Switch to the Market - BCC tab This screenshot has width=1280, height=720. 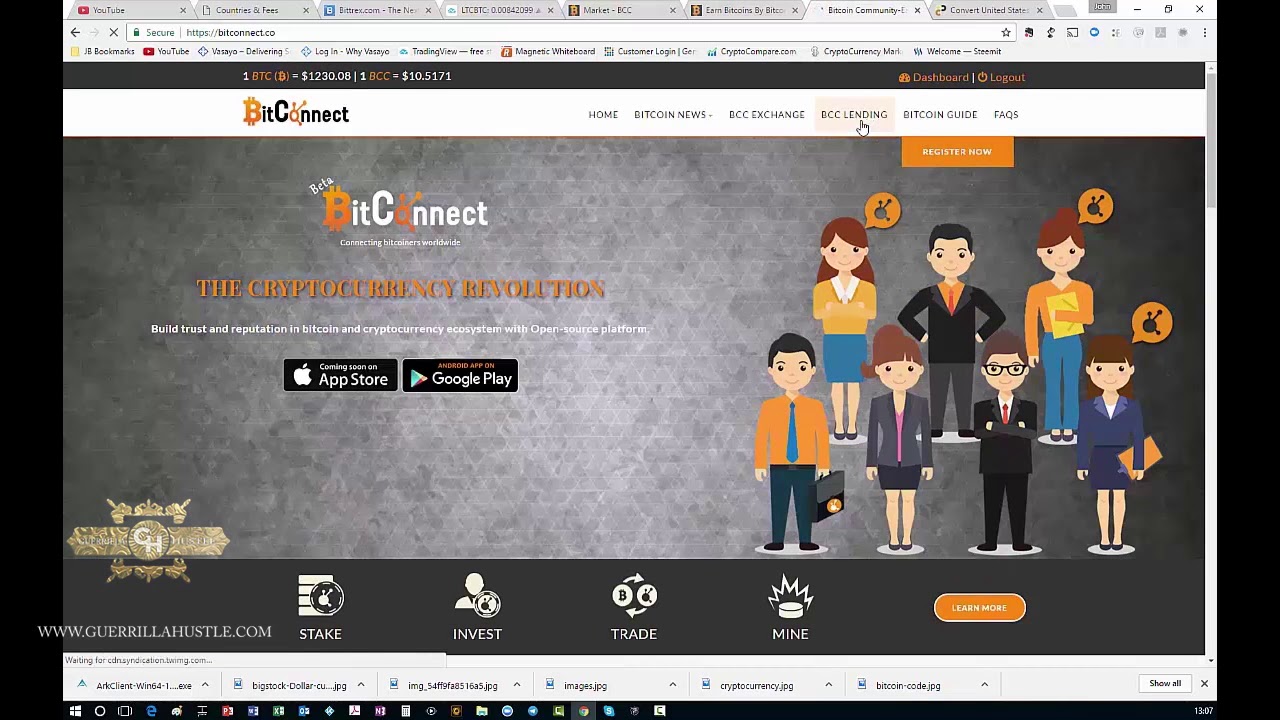coord(622,10)
